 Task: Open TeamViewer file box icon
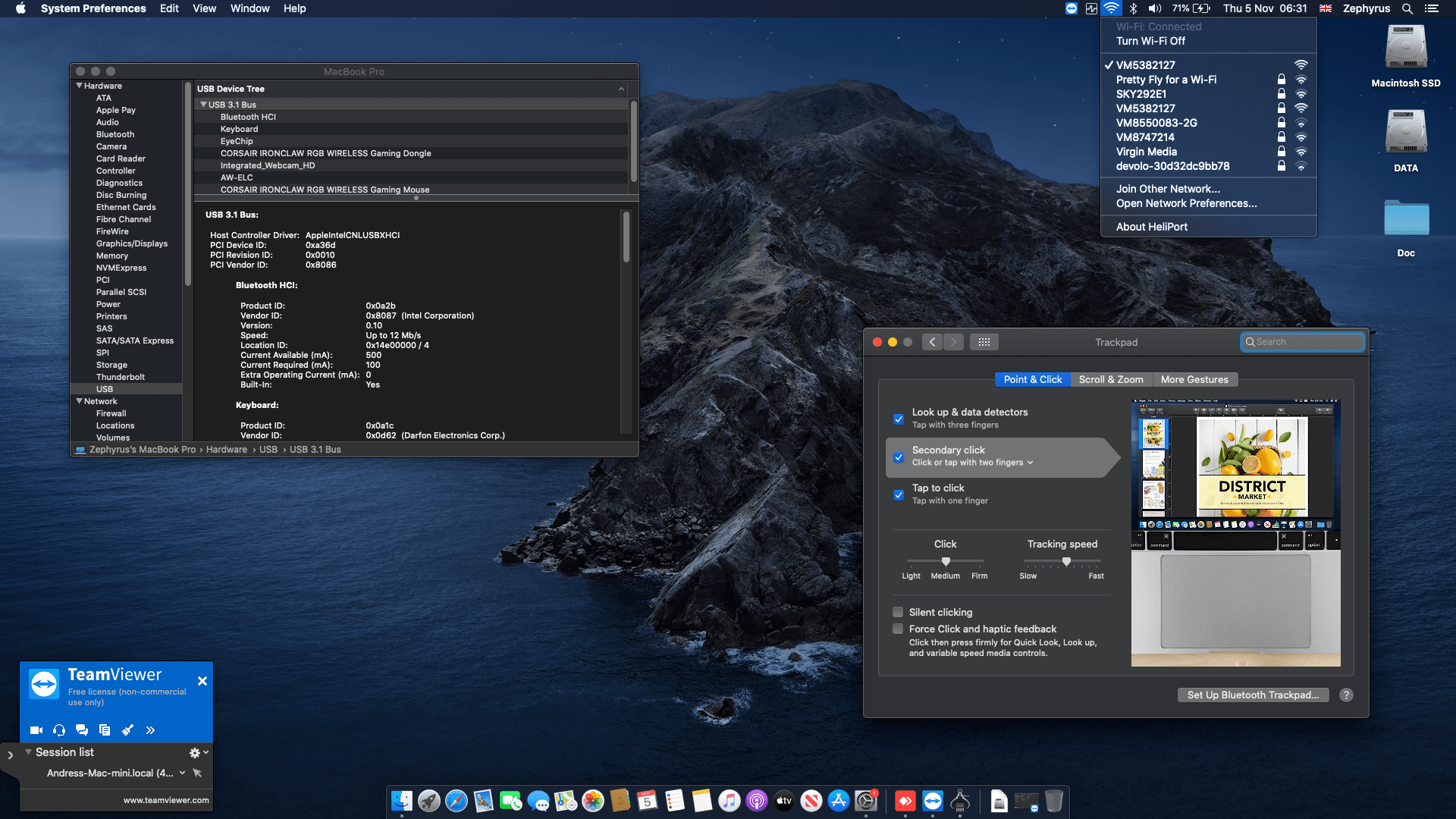click(105, 730)
